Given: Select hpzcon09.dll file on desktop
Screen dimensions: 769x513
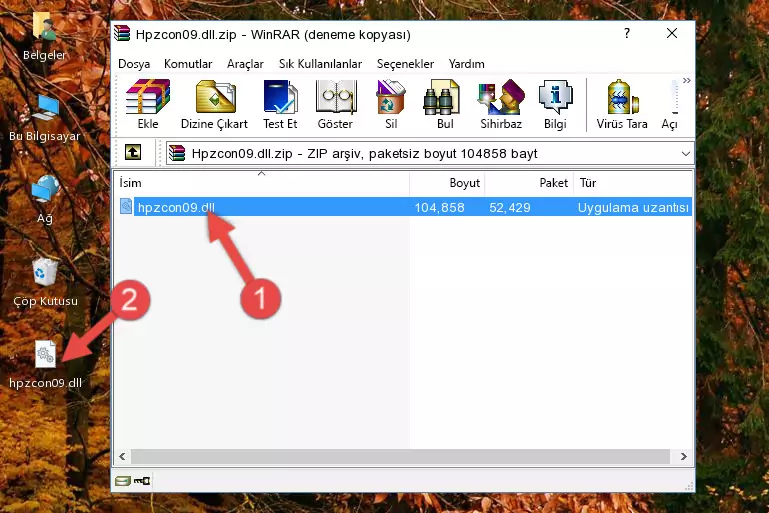Looking at the screenshot, I should click(x=45, y=365).
